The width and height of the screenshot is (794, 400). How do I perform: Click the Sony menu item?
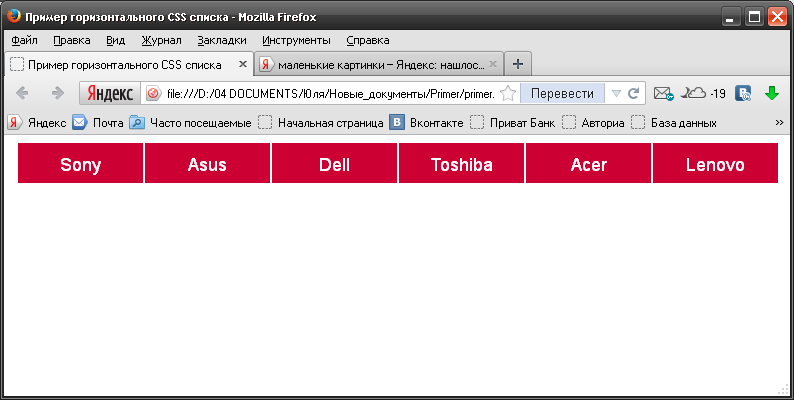tap(81, 163)
